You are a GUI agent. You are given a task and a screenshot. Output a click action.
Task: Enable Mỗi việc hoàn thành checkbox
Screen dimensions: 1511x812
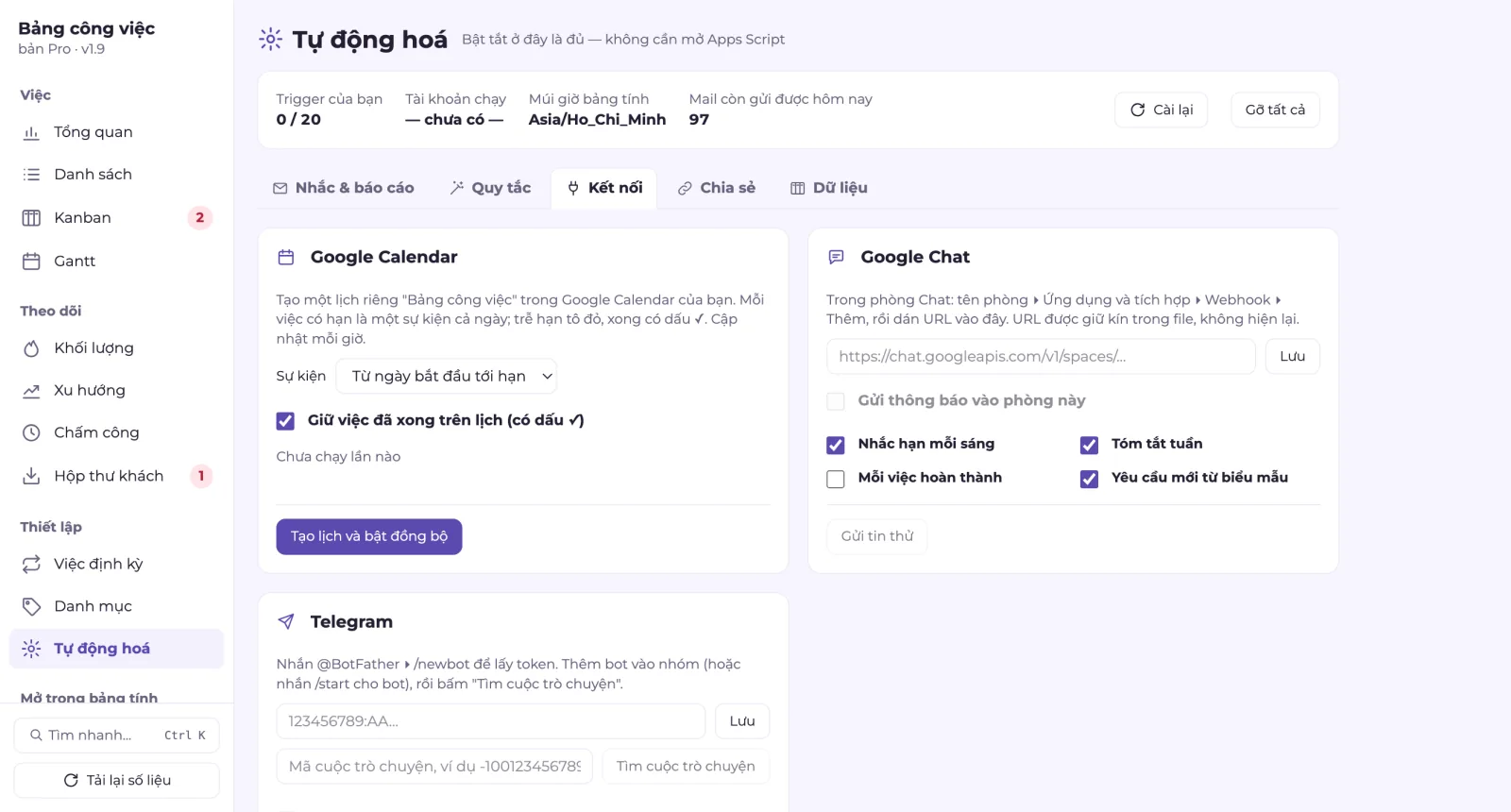pos(836,479)
